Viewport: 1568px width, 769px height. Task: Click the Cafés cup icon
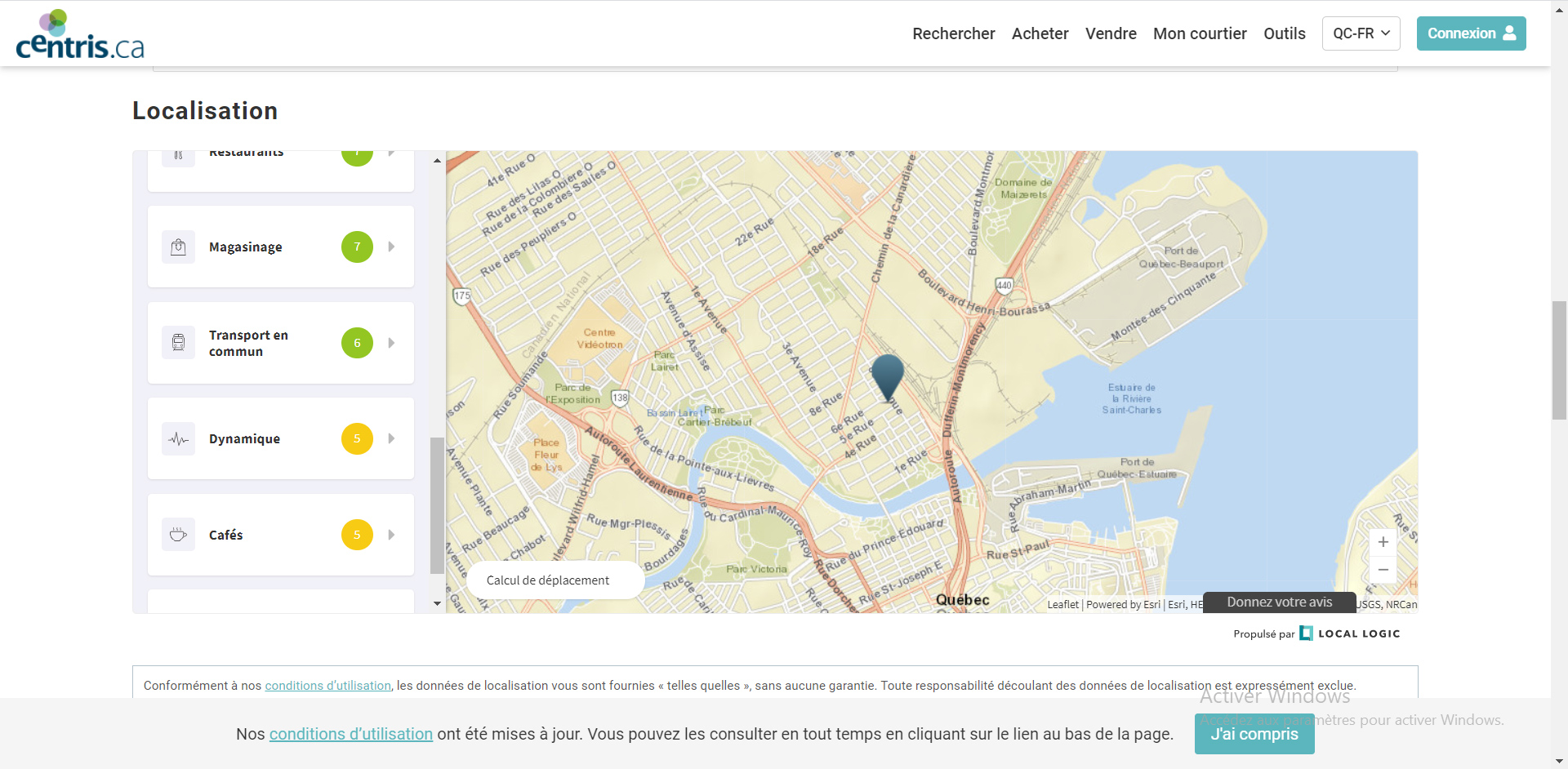[178, 535]
